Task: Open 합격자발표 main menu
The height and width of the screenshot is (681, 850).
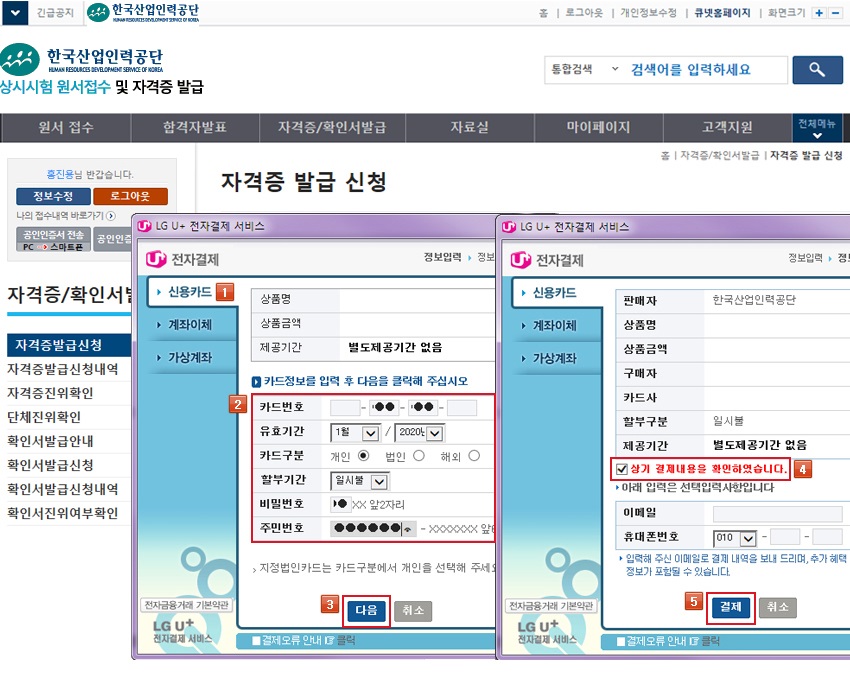Action: point(195,127)
